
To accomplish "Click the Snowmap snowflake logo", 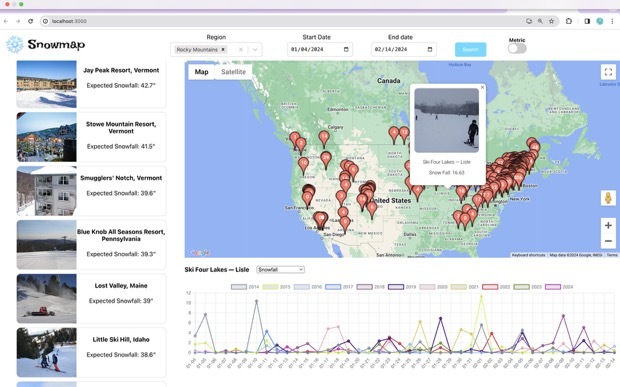I will pyautogui.click(x=15, y=44).
